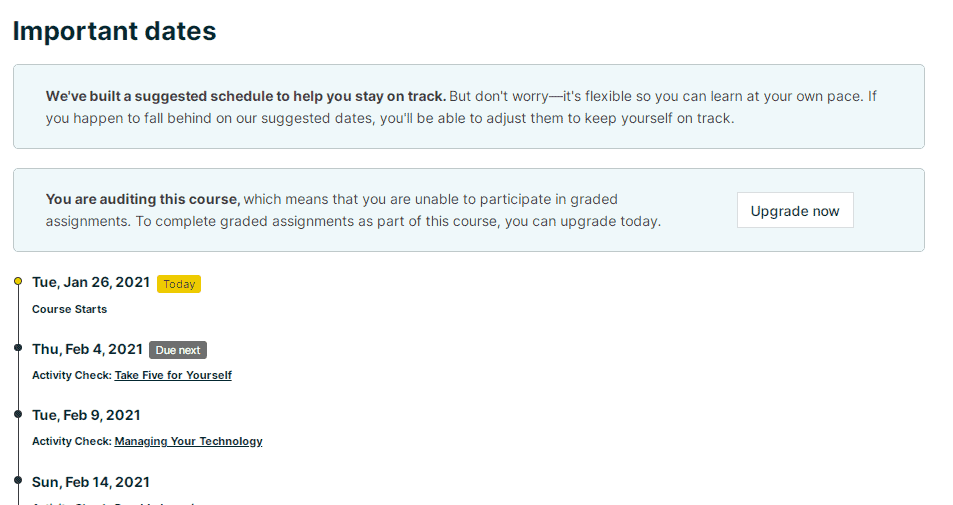
Task: Click the yellow timeline dot for Jan 26
Action: coord(18,282)
